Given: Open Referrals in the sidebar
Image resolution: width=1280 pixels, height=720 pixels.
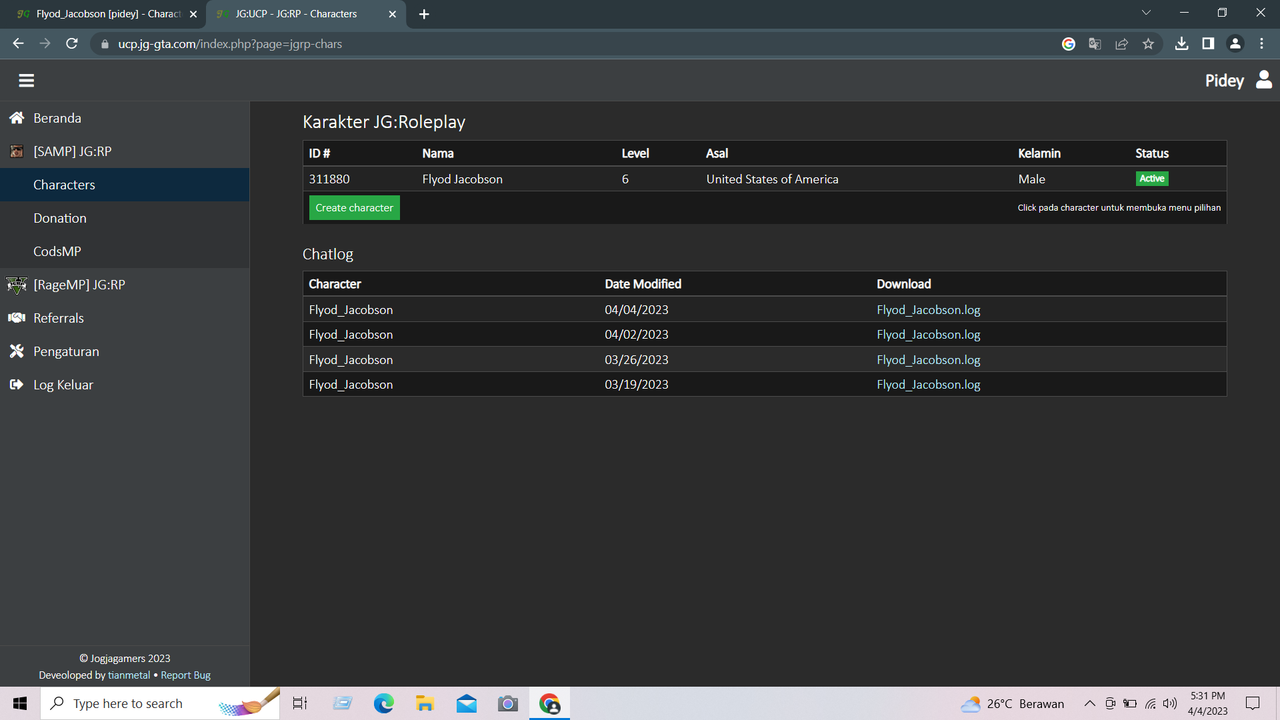Looking at the screenshot, I should [x=125, y=318].
